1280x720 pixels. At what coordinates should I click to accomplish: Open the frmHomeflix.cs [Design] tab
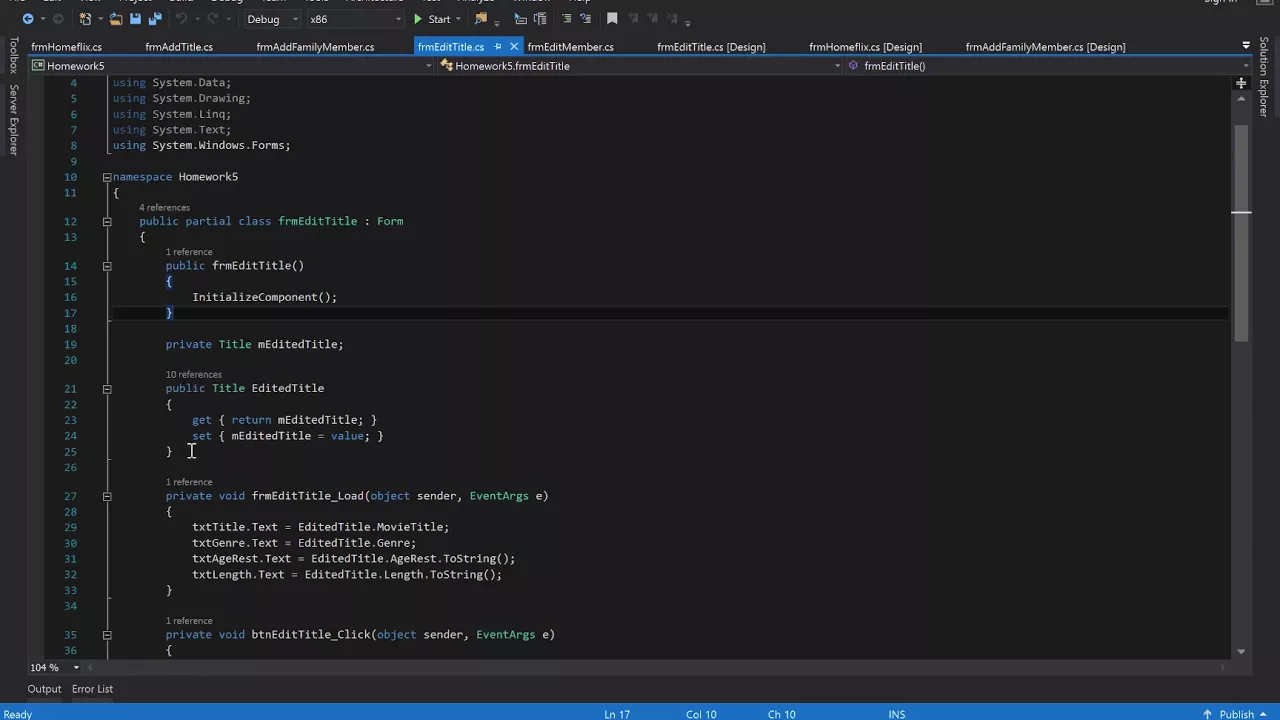[x=865, y=47]
